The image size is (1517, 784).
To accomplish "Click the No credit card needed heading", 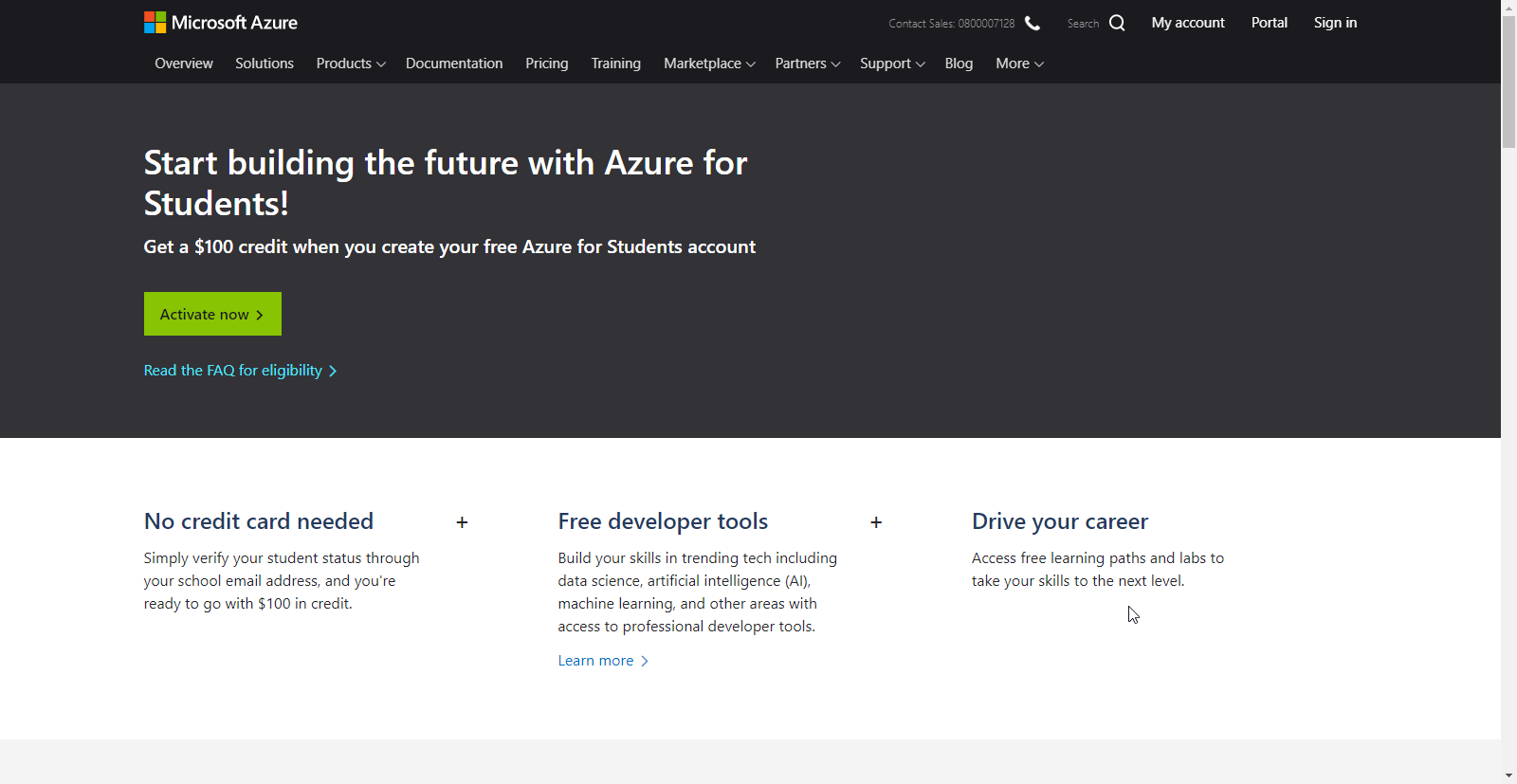I will (259, 521).
